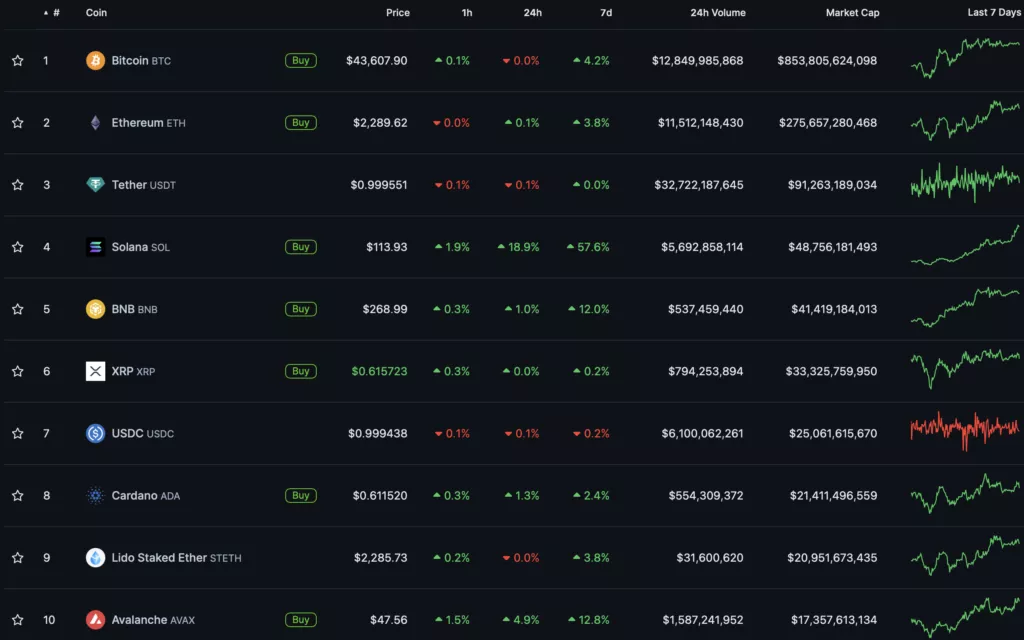Click the XRP logo icon
This screenshot has height=640, width=1024.
tap(95, 371)
